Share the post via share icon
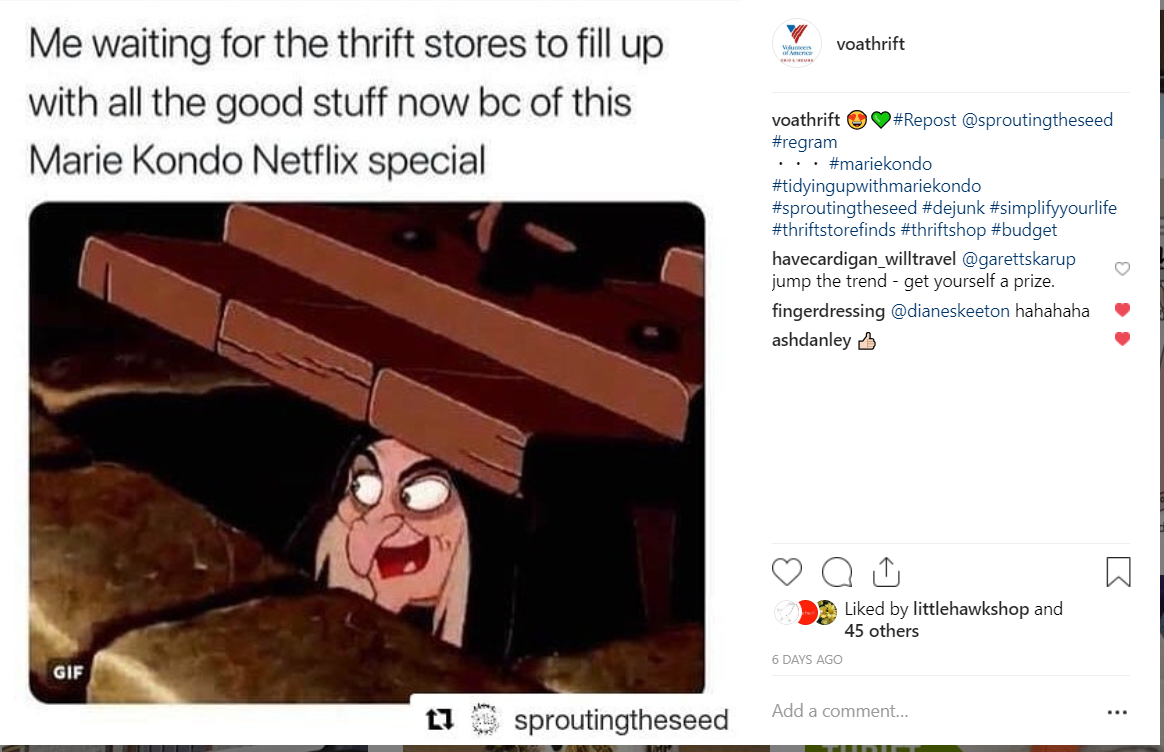Screen dimensions: 1164x752 pos(886,572)
